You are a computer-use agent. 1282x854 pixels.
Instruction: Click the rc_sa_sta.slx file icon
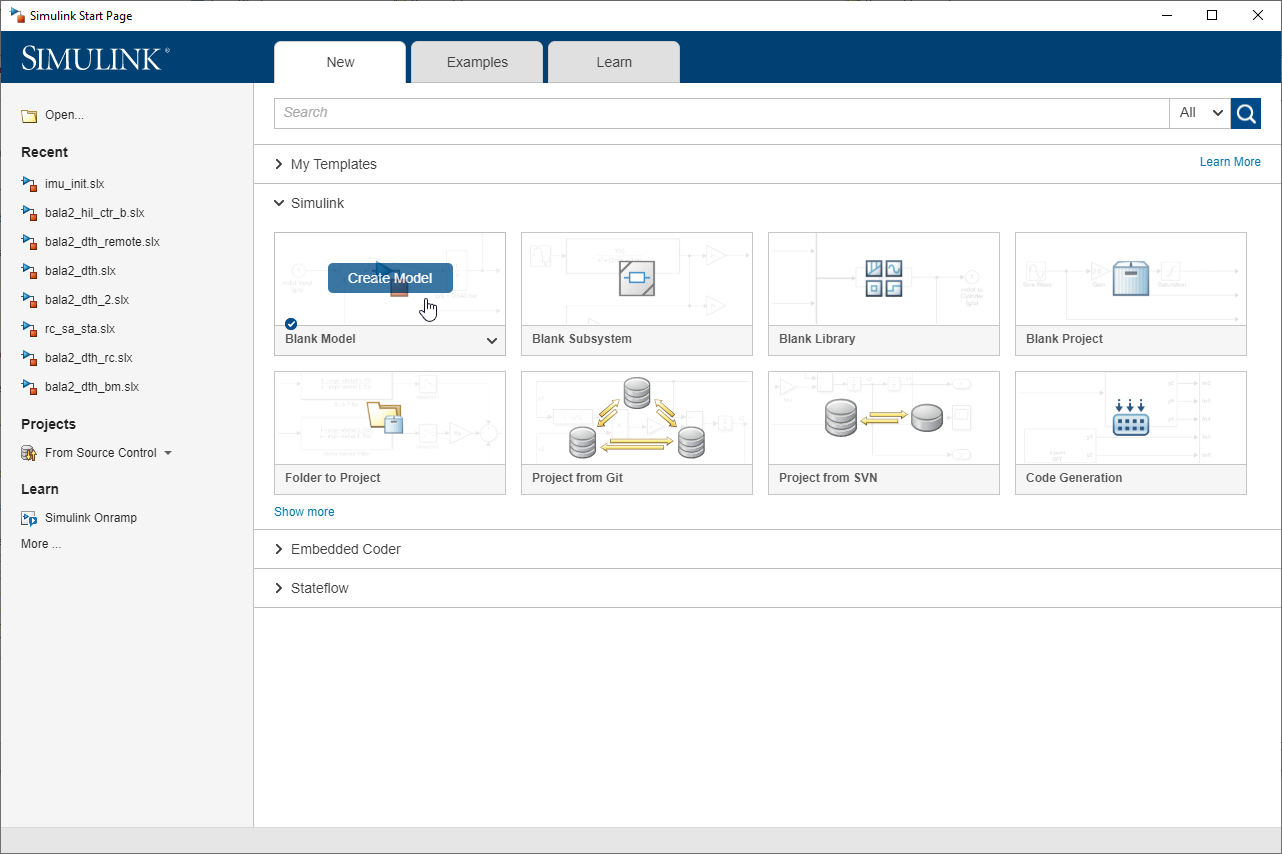29,329
